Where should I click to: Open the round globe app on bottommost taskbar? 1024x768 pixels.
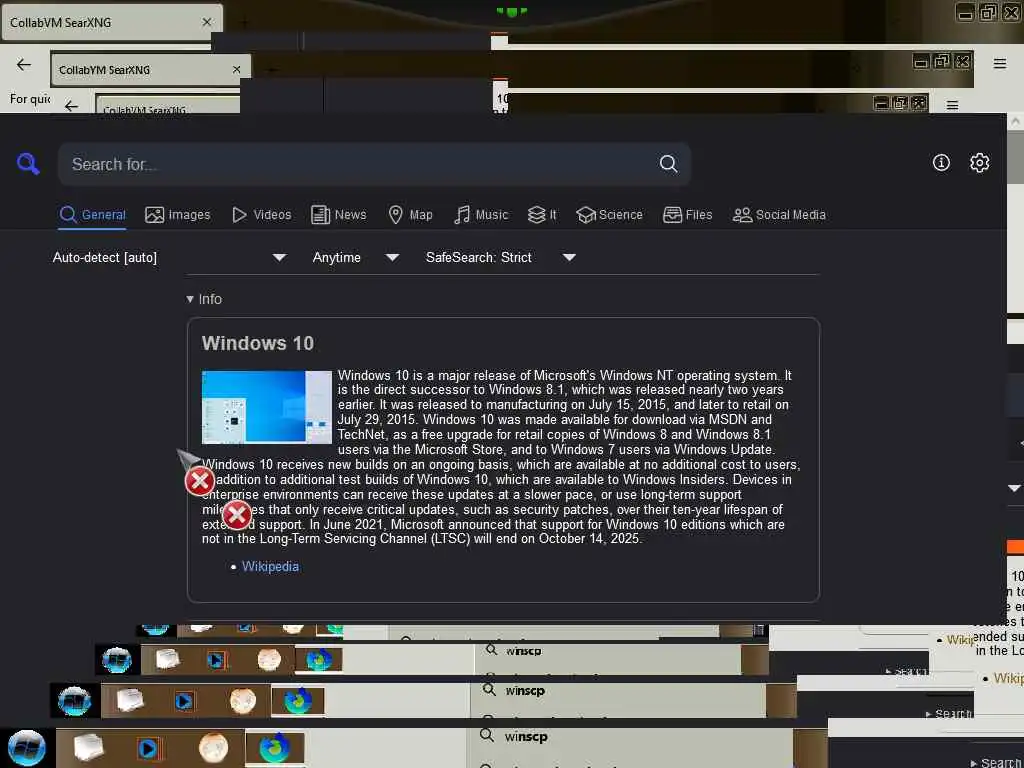[x=214, y=748]
